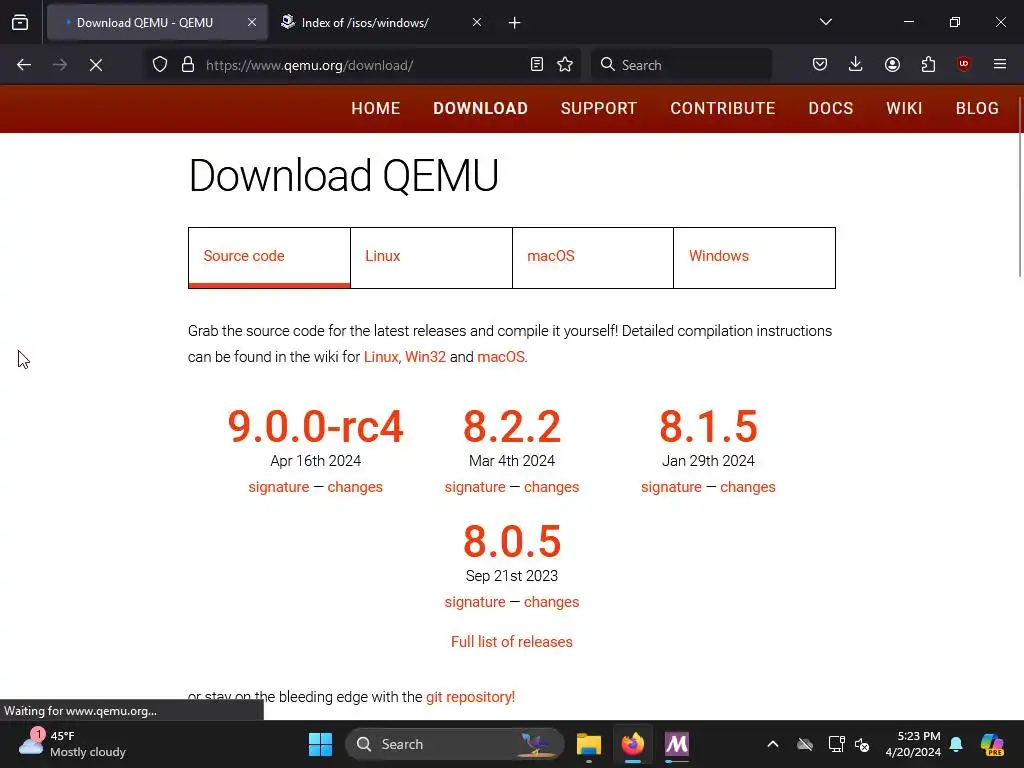Open Firefox application hamburger menu

click(1000, 64)
